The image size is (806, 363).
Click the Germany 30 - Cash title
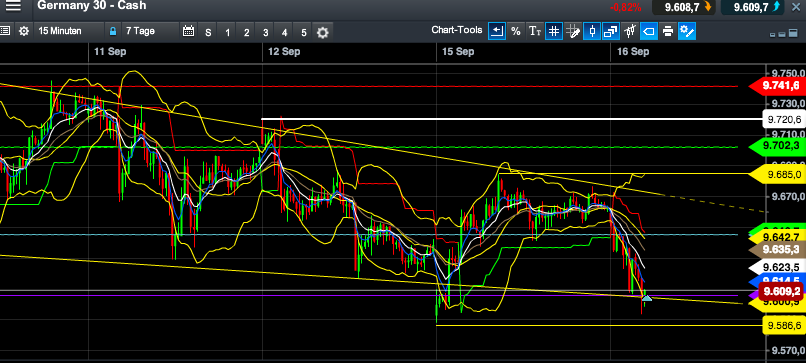click(x=92, y=6)
